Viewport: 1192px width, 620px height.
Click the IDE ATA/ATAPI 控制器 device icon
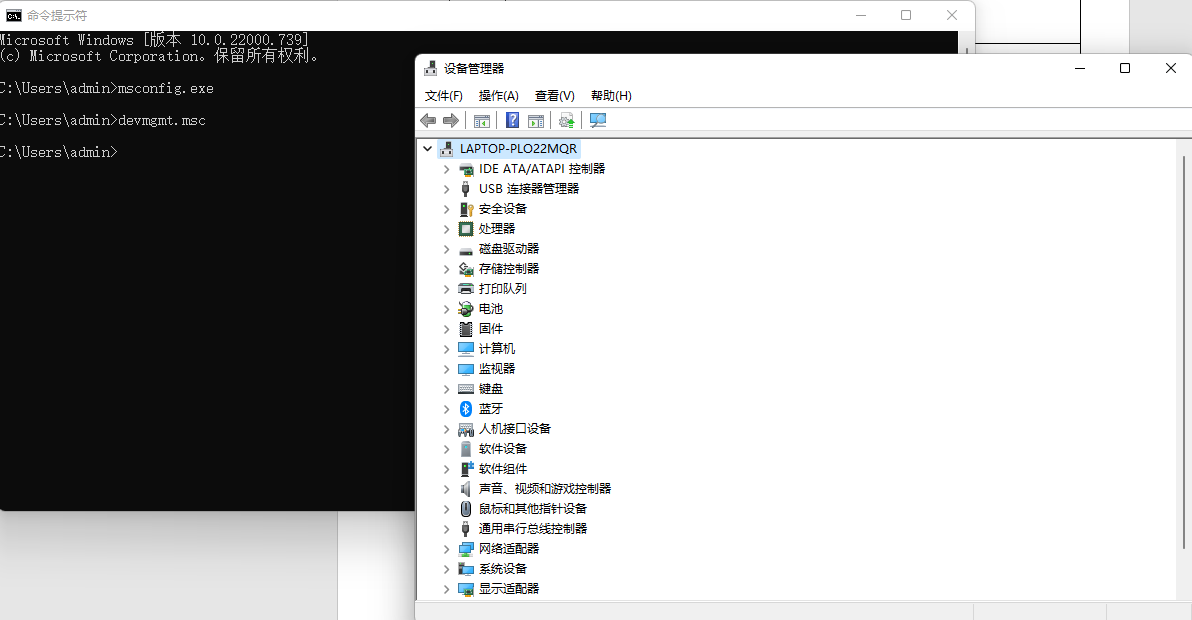coord(466,169)
